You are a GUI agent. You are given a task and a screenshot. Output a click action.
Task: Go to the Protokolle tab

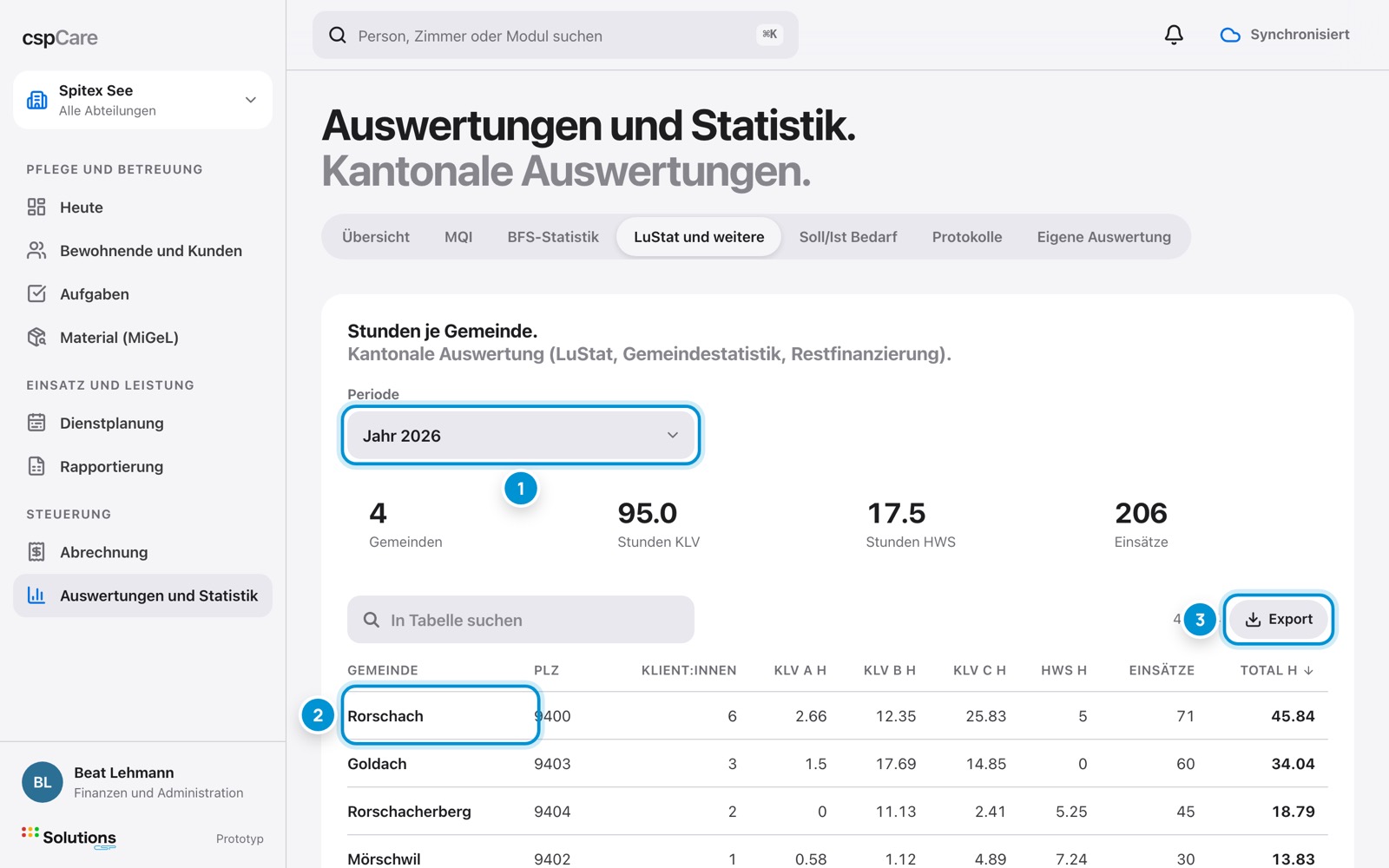967,237
